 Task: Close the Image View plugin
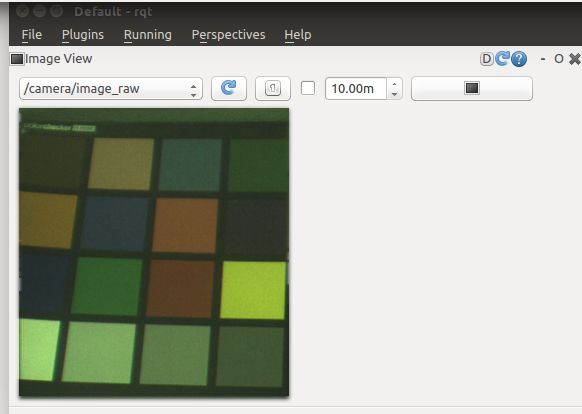575,59
